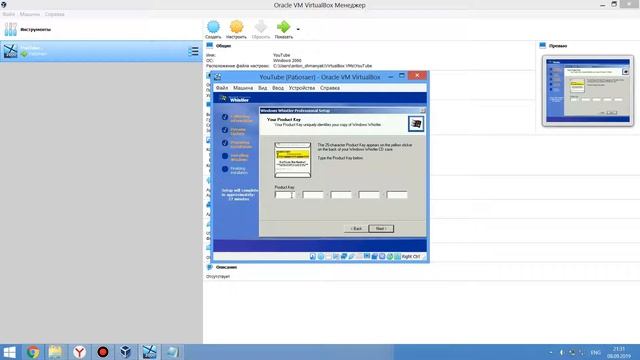
Task: Click the second Product Key field
Action: point(313,195)
